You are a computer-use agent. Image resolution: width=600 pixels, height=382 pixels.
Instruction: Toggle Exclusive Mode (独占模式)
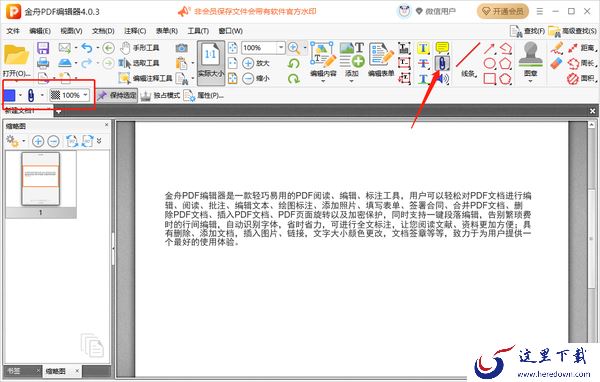(160, 95)
